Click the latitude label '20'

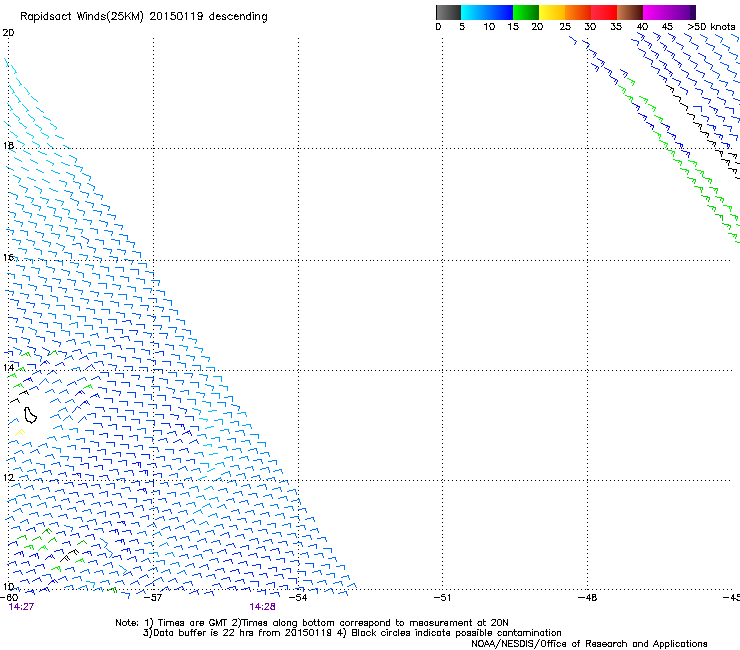[x=8, y=33]
